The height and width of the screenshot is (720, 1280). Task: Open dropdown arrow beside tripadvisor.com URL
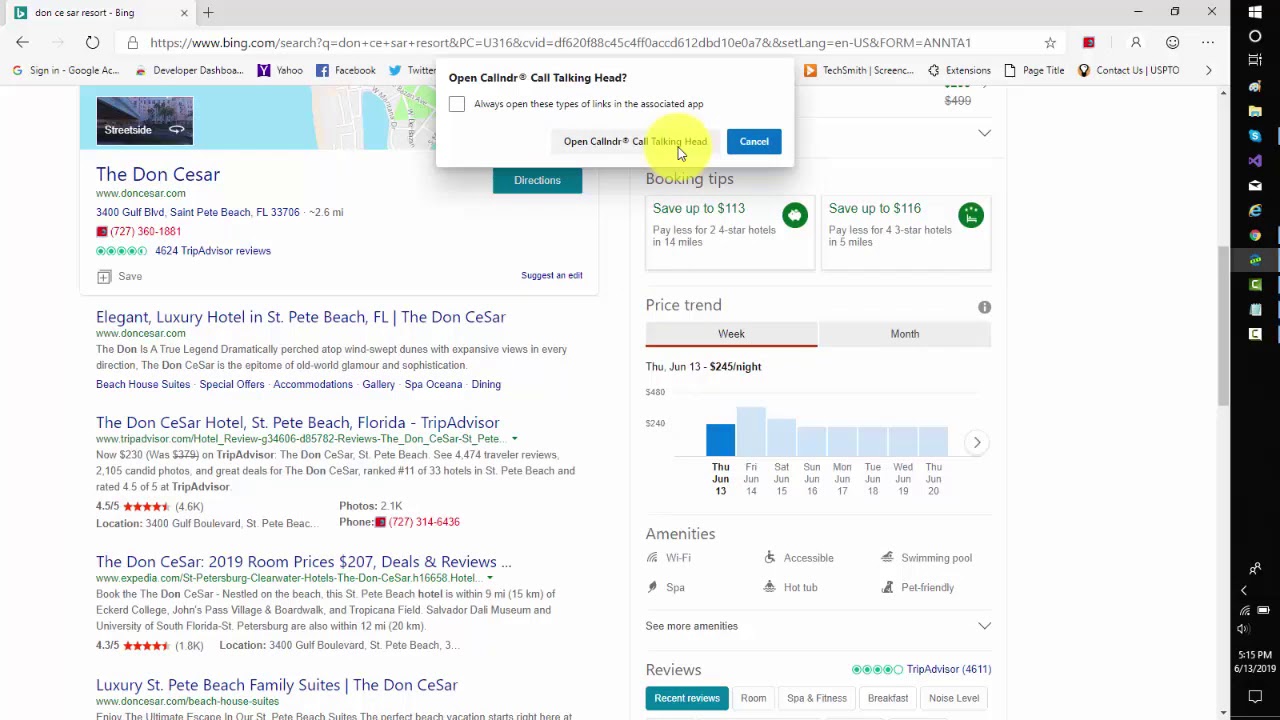514,439
